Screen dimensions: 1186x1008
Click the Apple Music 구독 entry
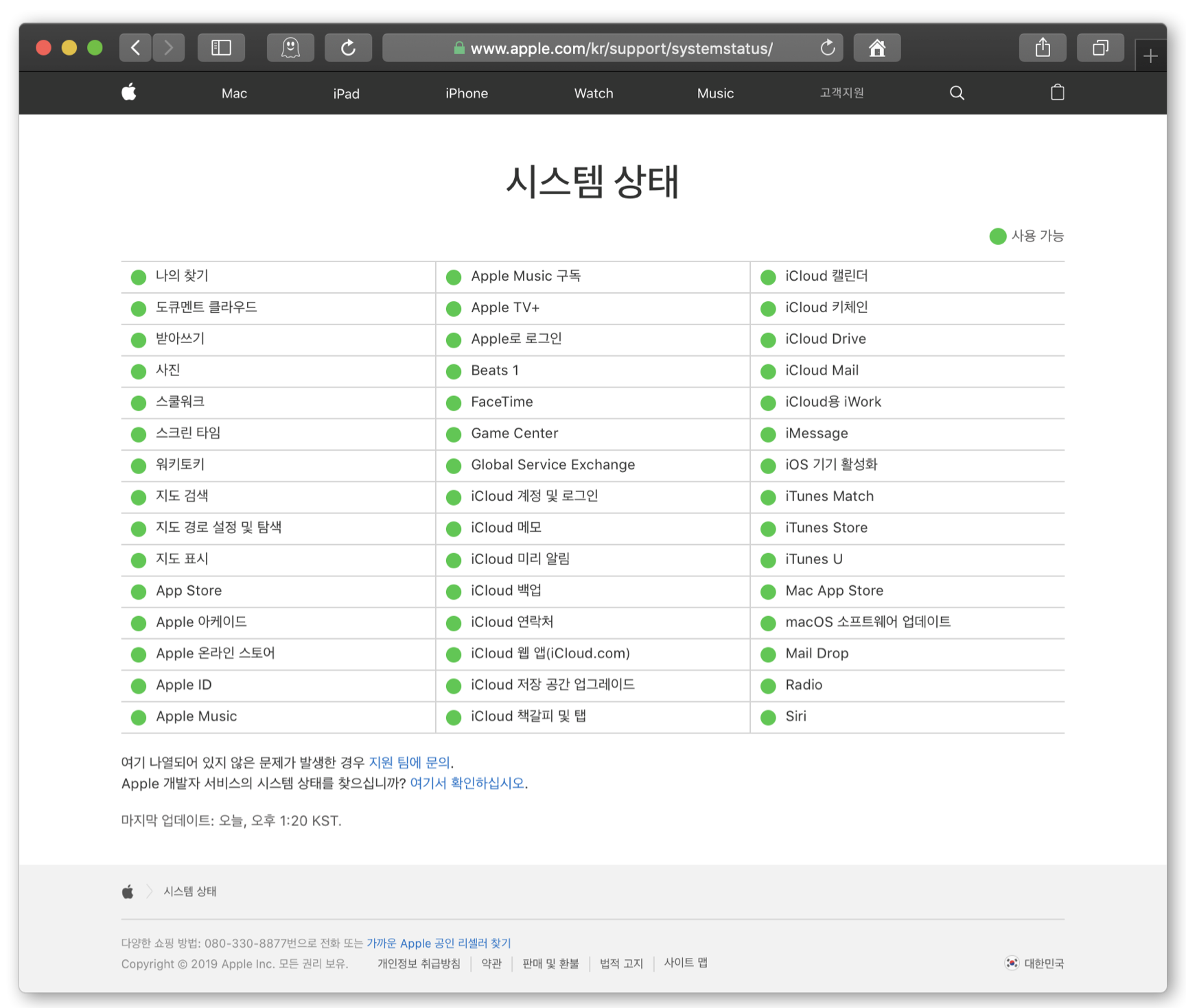(593, 277)
